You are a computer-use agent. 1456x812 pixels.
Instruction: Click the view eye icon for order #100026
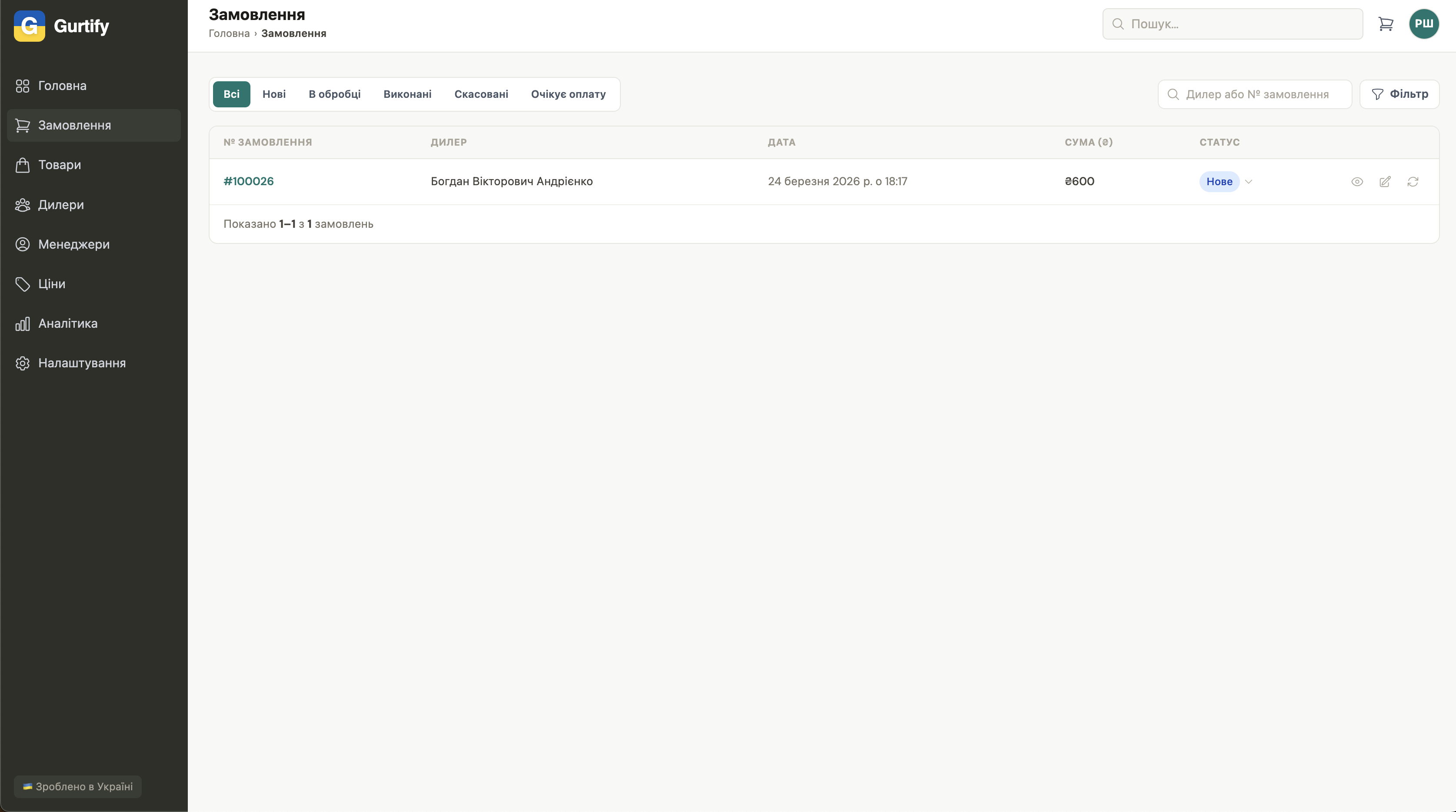pos(1357,181)
